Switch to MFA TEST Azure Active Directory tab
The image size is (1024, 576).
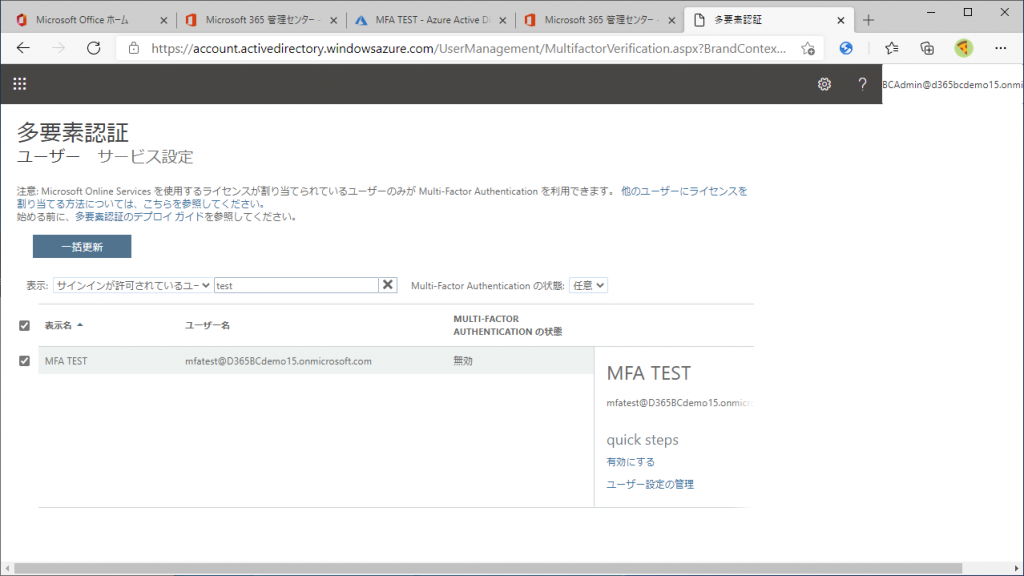[x=431, y=20]
